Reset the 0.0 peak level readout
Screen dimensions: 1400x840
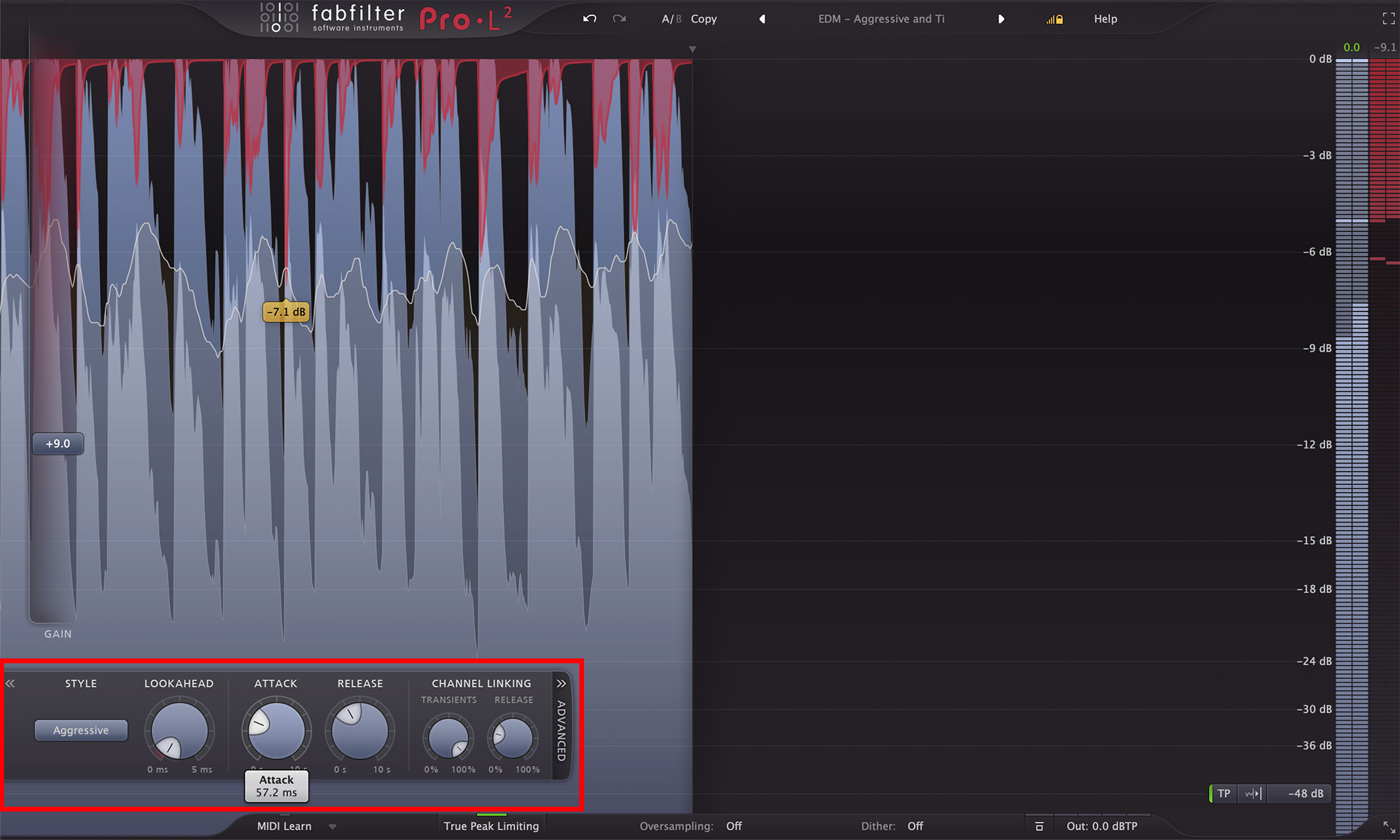1351,47
